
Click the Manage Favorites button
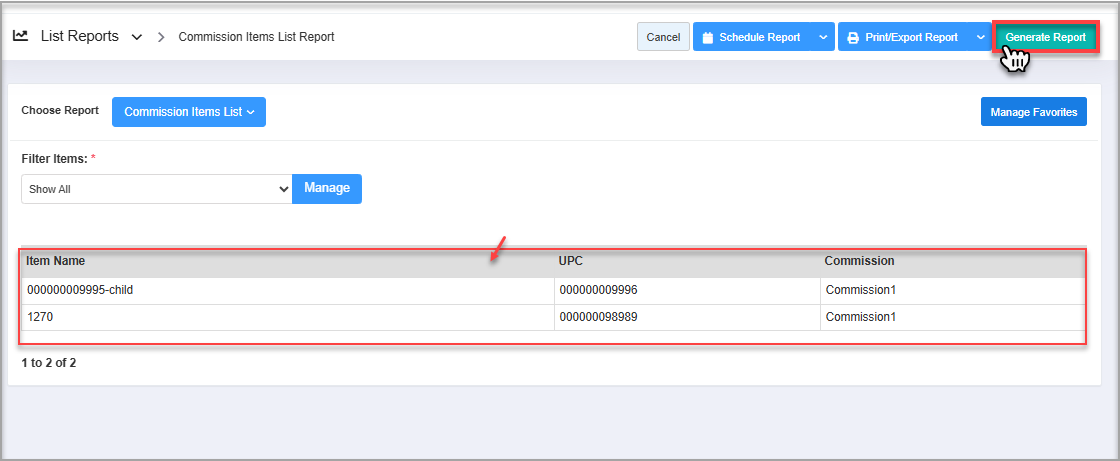pyautogui.click(x=1033, y=112)
